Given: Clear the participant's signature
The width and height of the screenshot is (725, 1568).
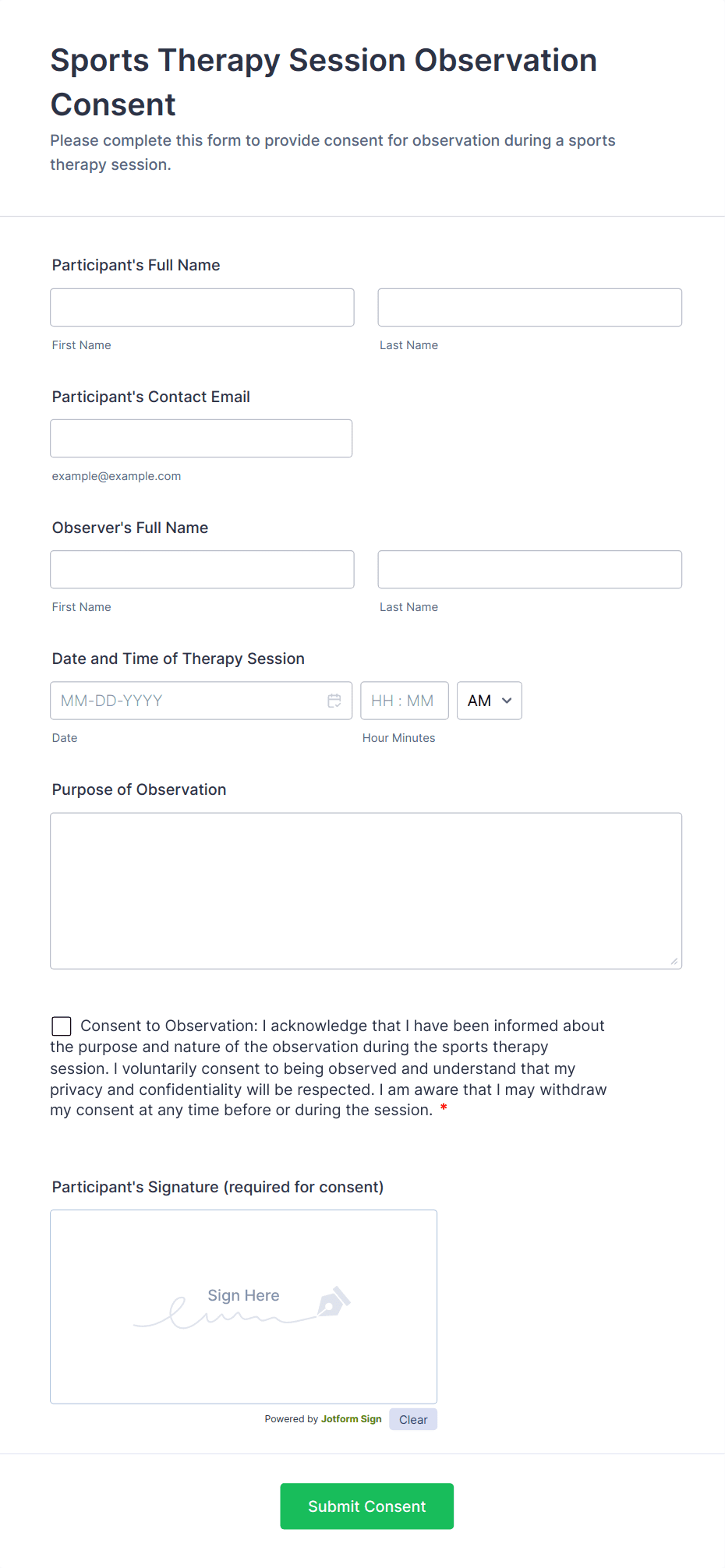Looking at the screenshot, I should (x=412, y=1419).
